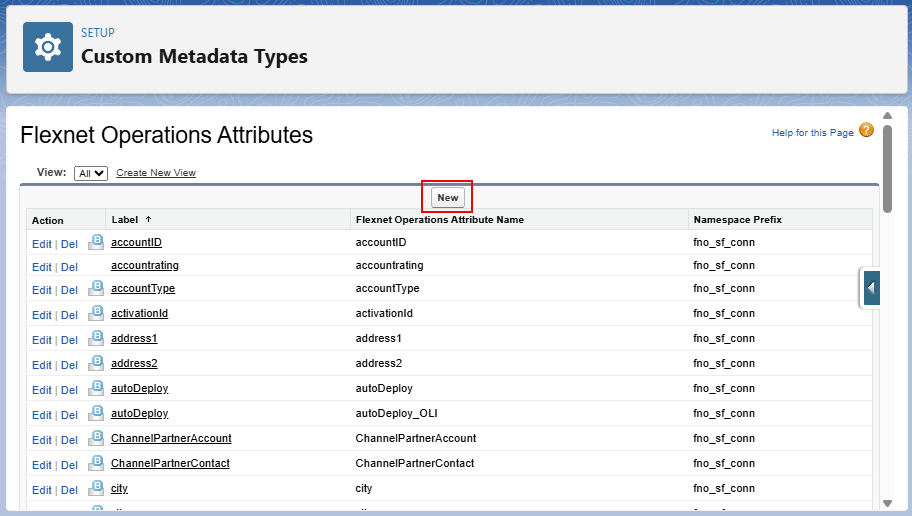The height and width of the screenshot is (516, 912).
Task: Edit the accountrating record
Action: 42,266
